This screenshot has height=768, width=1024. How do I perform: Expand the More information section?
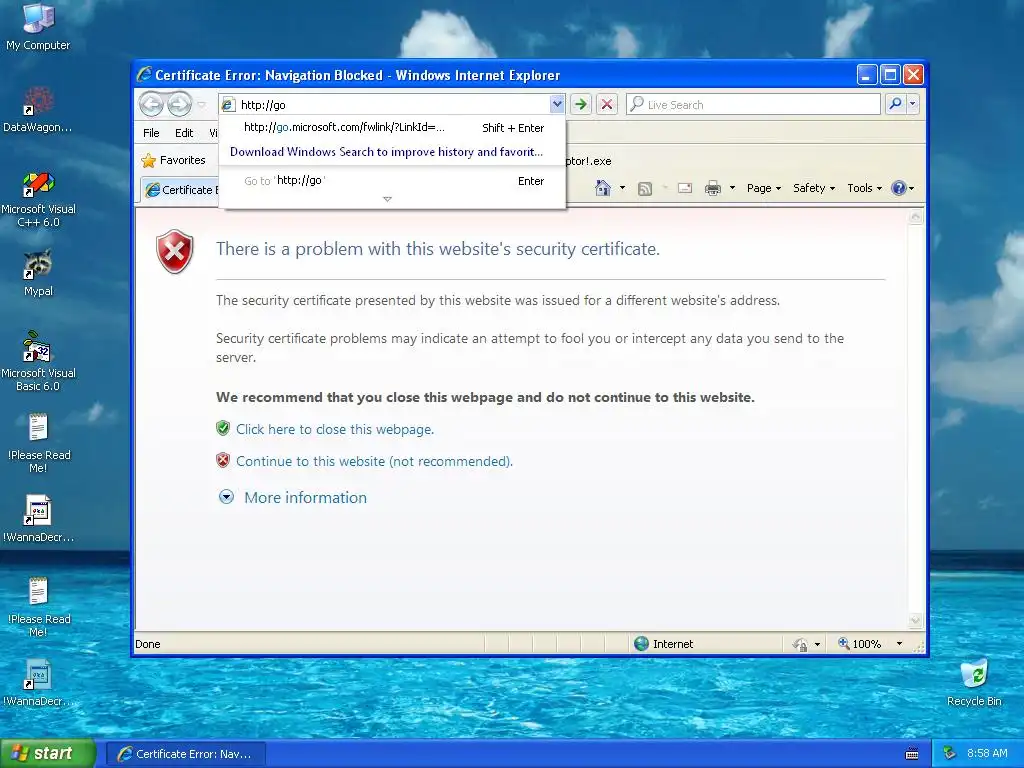coord(226,497)
